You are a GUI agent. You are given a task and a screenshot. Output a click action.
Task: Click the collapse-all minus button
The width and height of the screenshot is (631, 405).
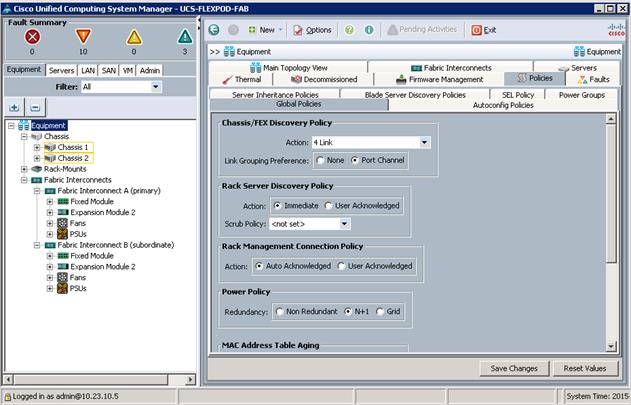35,107
